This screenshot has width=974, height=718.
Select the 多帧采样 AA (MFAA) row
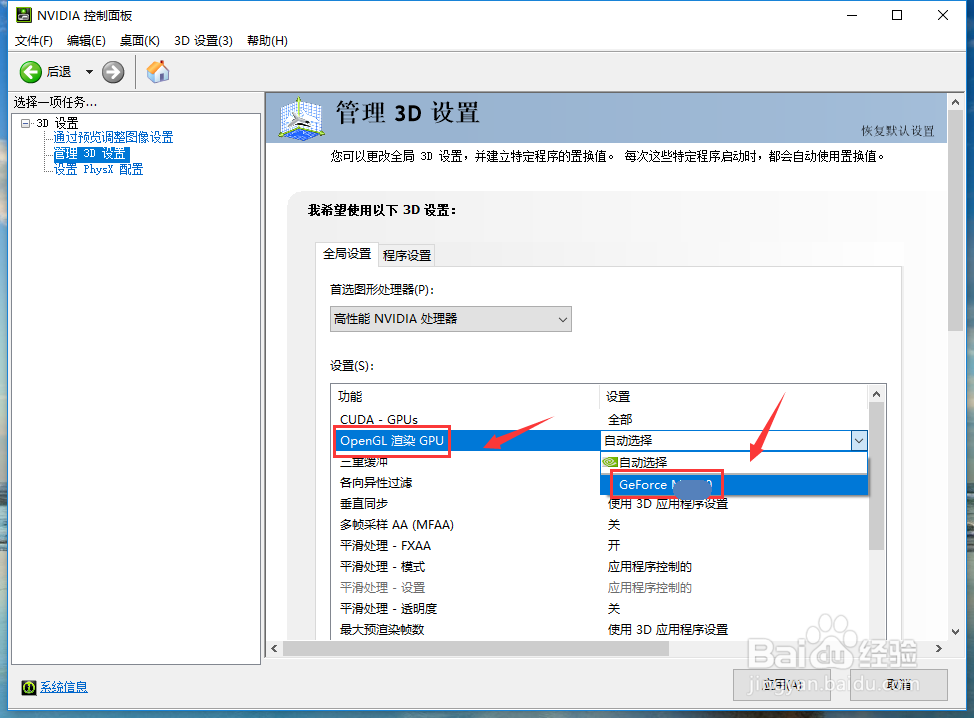point(599,525)
